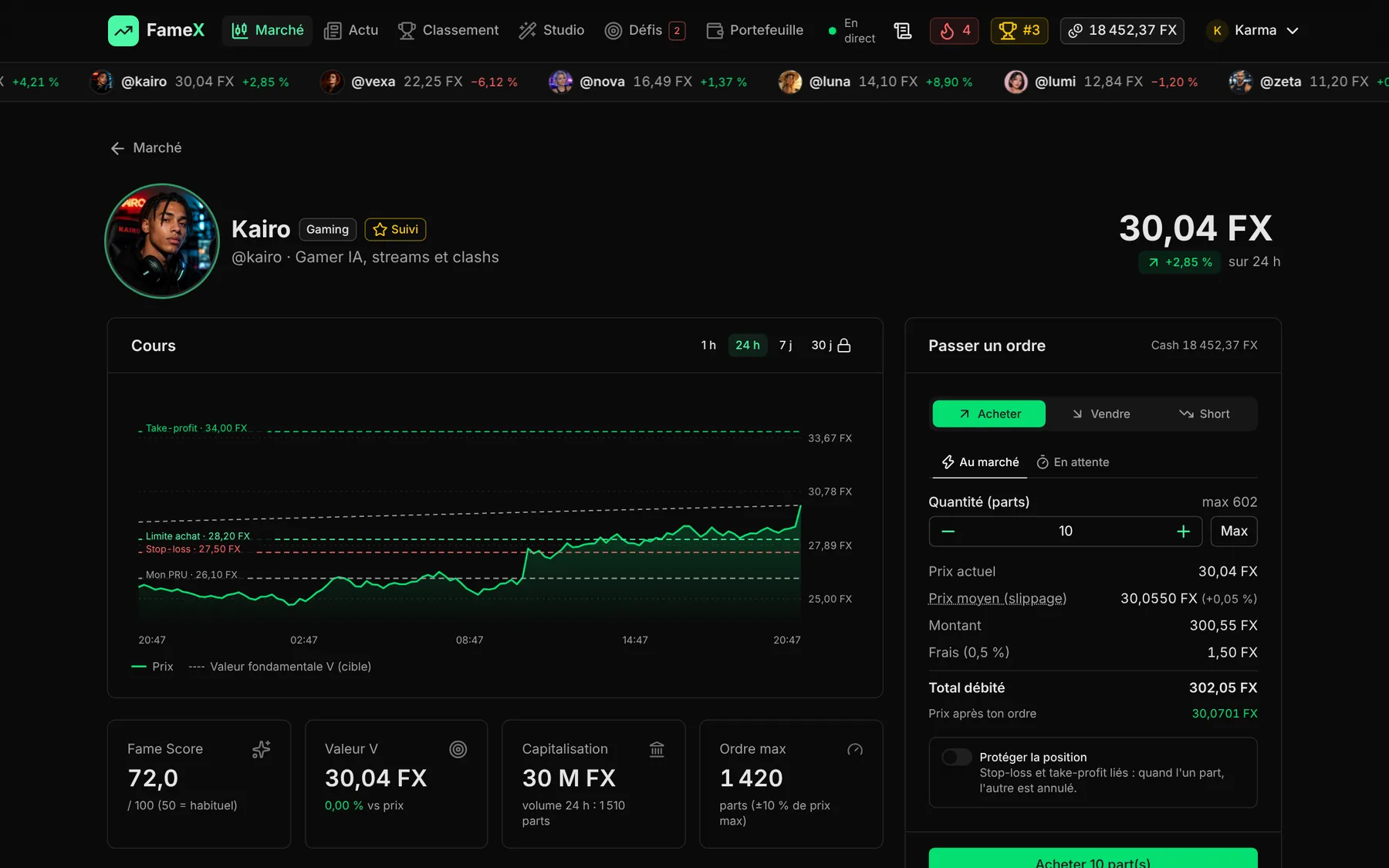Screen dimensions: 1389x868
Task: Select the Short order type
Action: click(x=1204, y=414)
